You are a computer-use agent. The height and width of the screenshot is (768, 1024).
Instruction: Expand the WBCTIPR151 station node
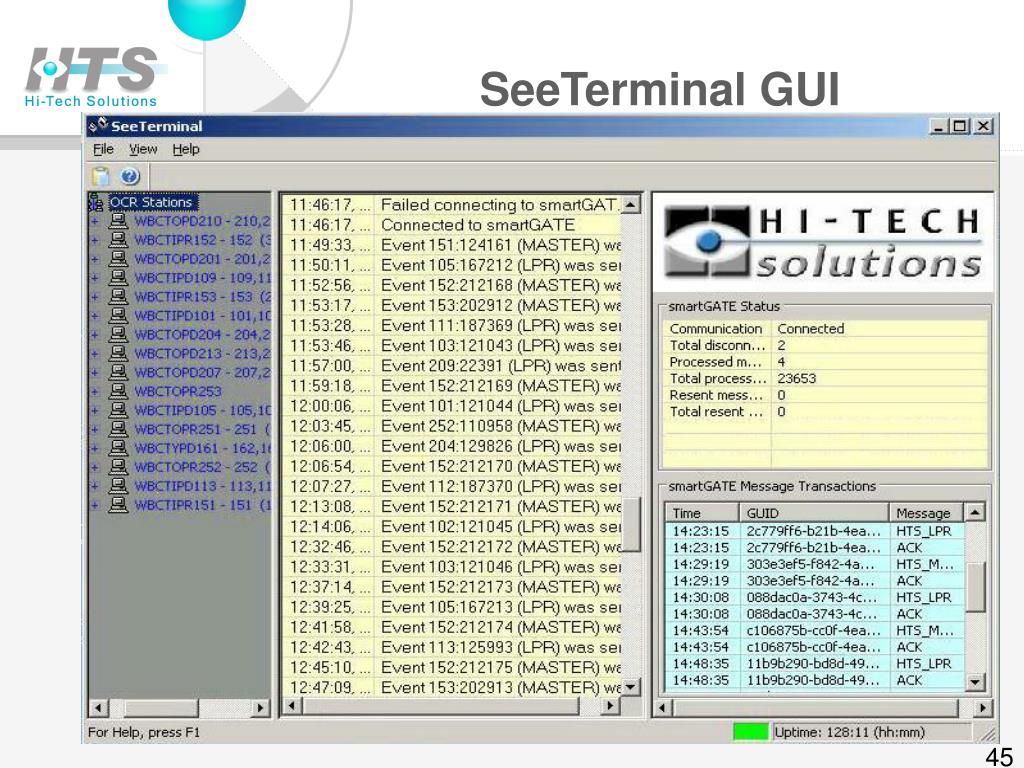[x=95, y=505]
